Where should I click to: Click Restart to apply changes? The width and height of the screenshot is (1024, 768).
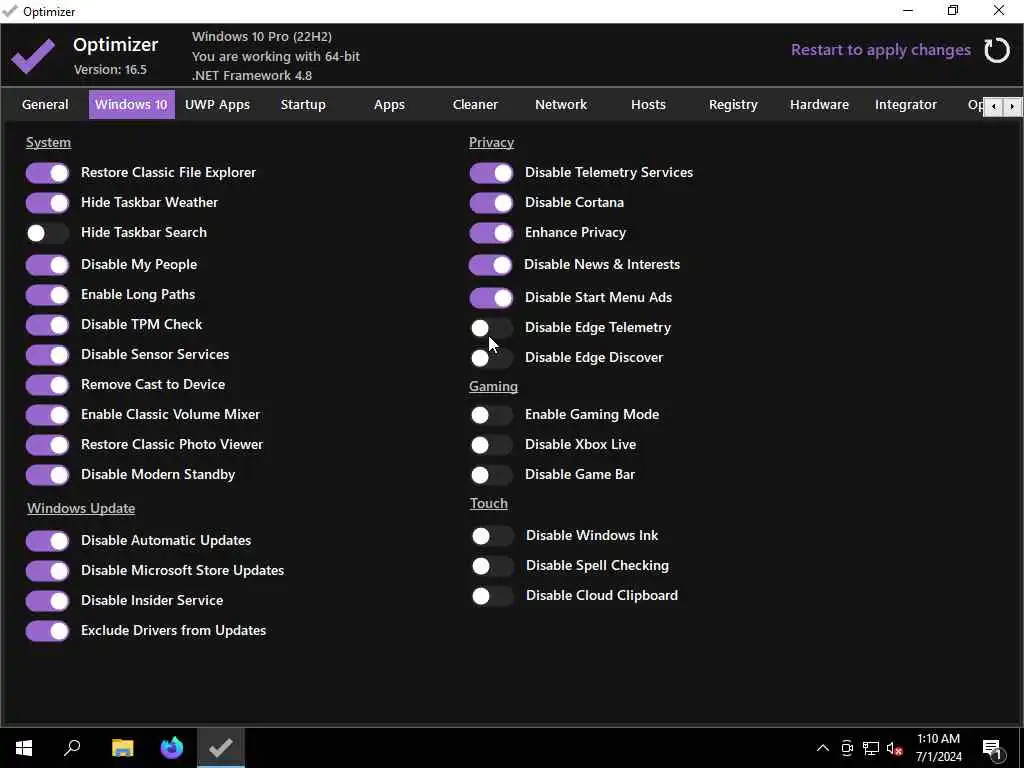[x=880, y=50]
